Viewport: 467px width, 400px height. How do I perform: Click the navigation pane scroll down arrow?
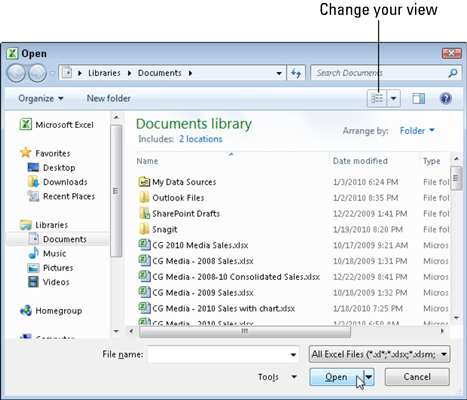coord(116,331)
